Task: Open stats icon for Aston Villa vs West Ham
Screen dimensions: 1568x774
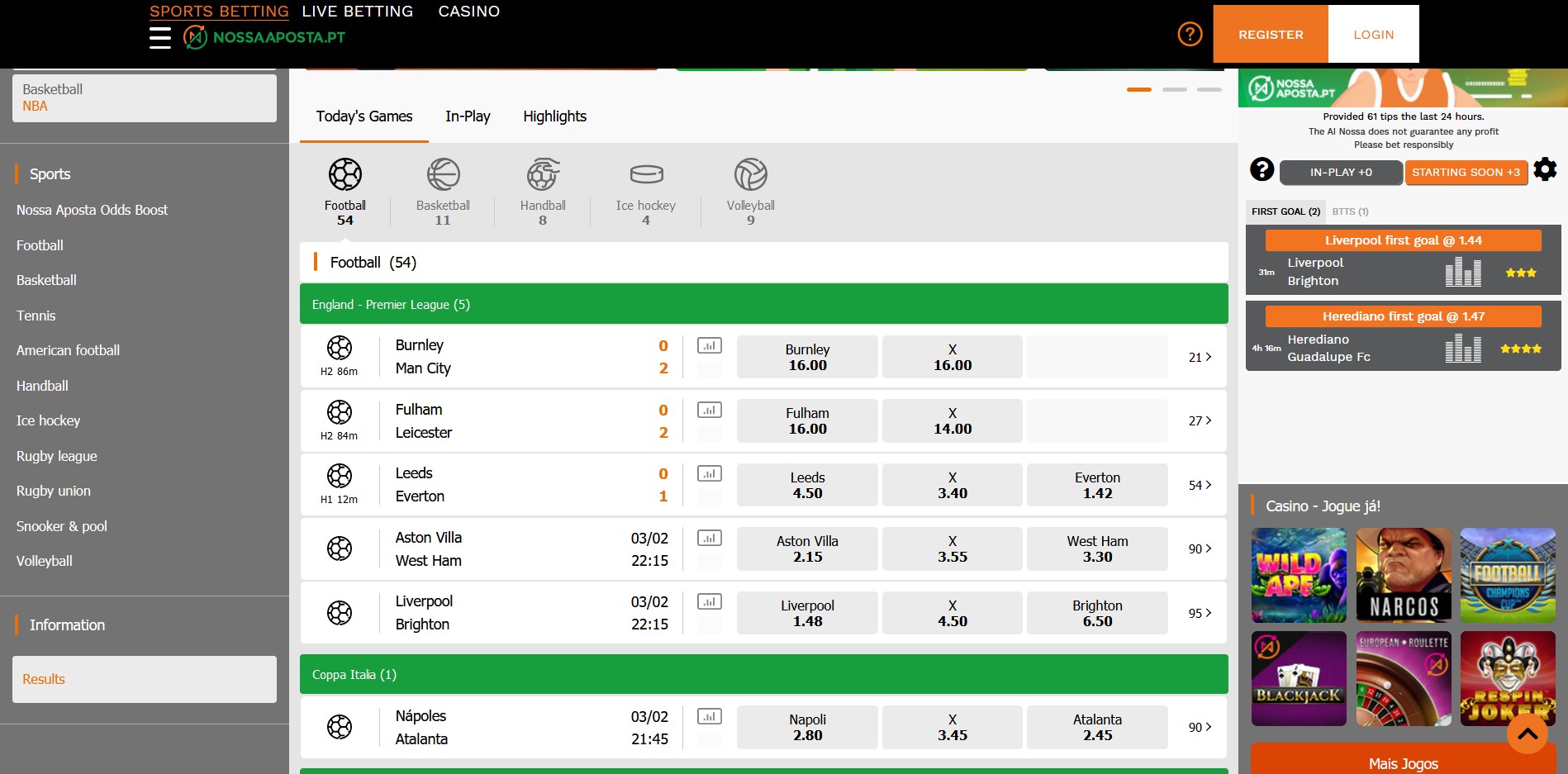Action: tap(710, 538)
